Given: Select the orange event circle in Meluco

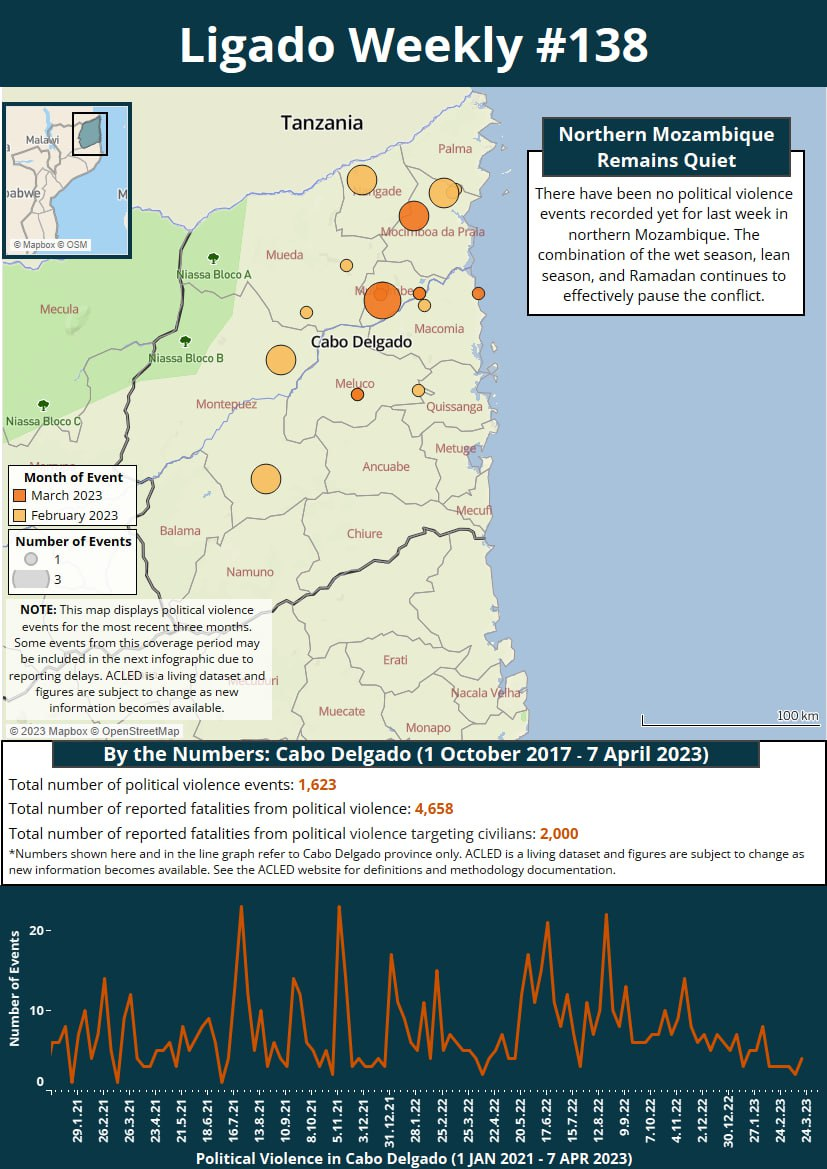Looking at the screenshot, I should point(357,394).
